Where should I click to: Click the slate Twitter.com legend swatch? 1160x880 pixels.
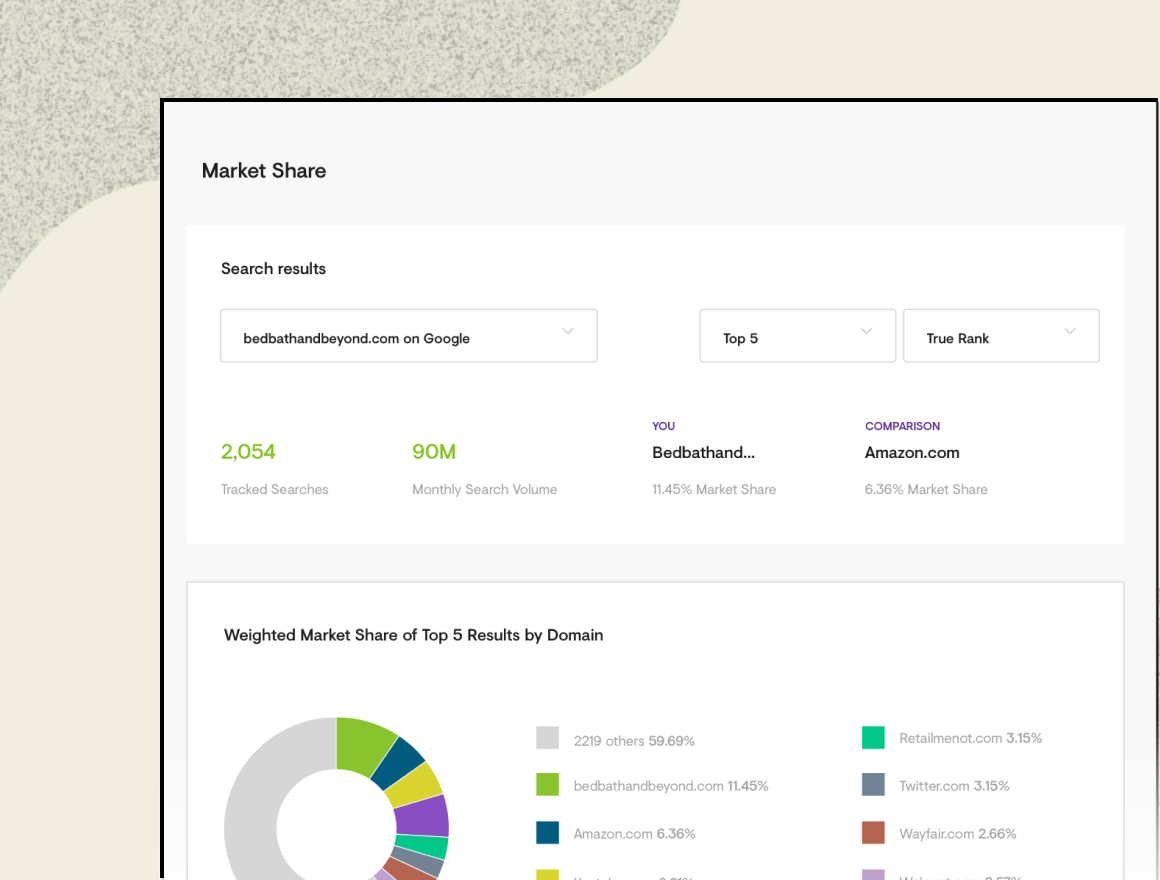(x=873, y=785)
